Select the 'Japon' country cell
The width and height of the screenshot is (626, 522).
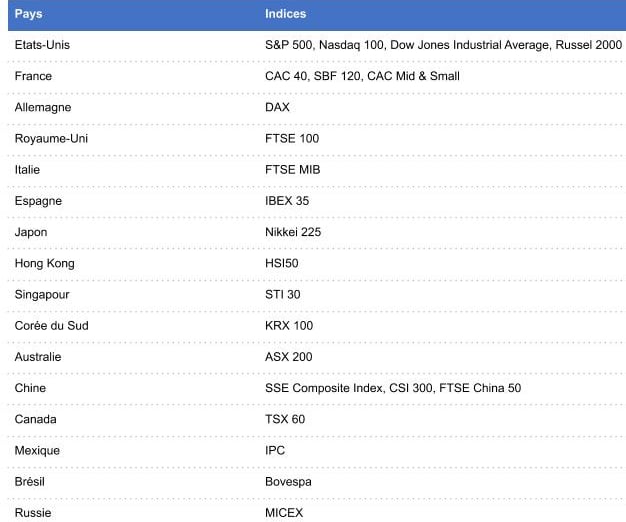point(31,232)
